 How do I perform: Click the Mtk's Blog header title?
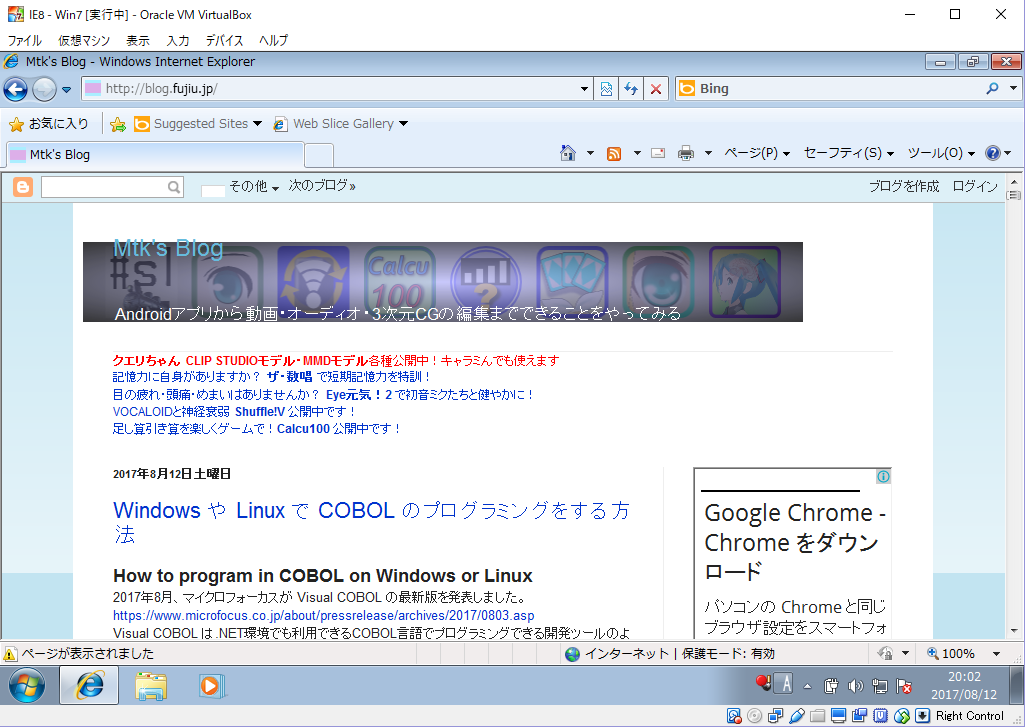click(x=168, y=248)
